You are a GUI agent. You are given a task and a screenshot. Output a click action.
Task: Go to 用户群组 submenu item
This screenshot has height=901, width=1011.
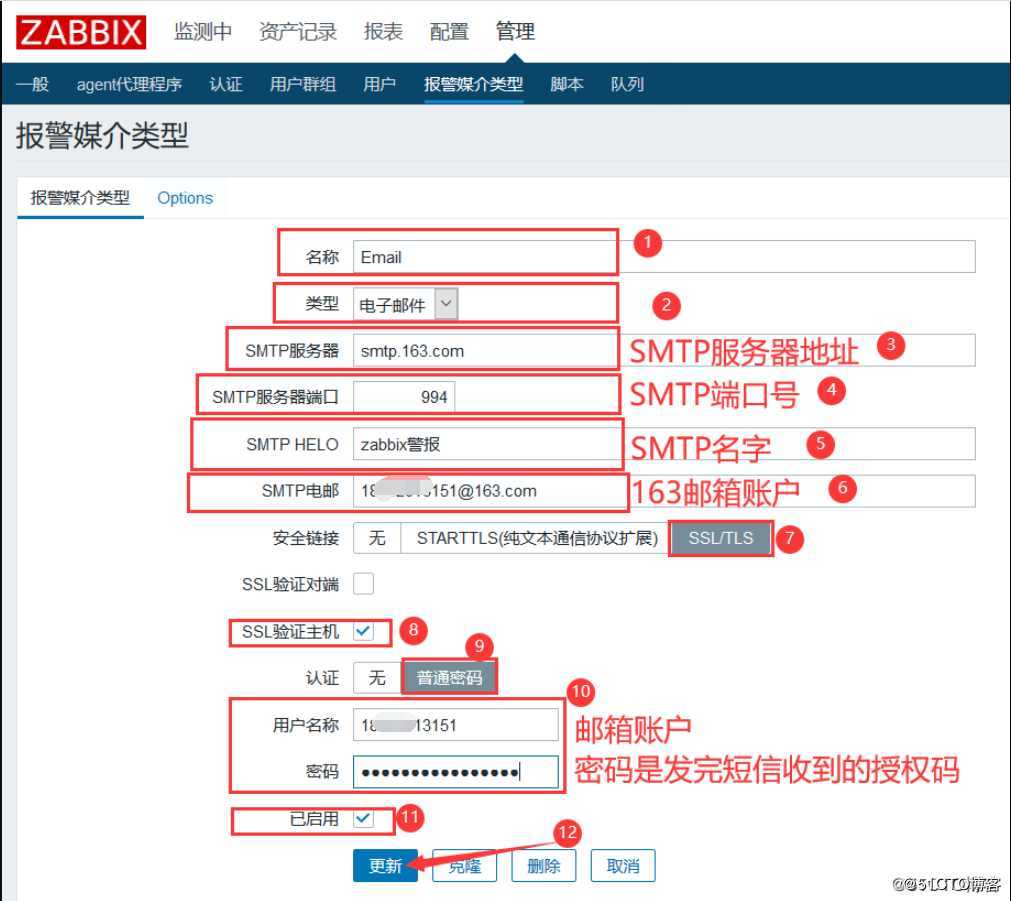tap(302, 84)
